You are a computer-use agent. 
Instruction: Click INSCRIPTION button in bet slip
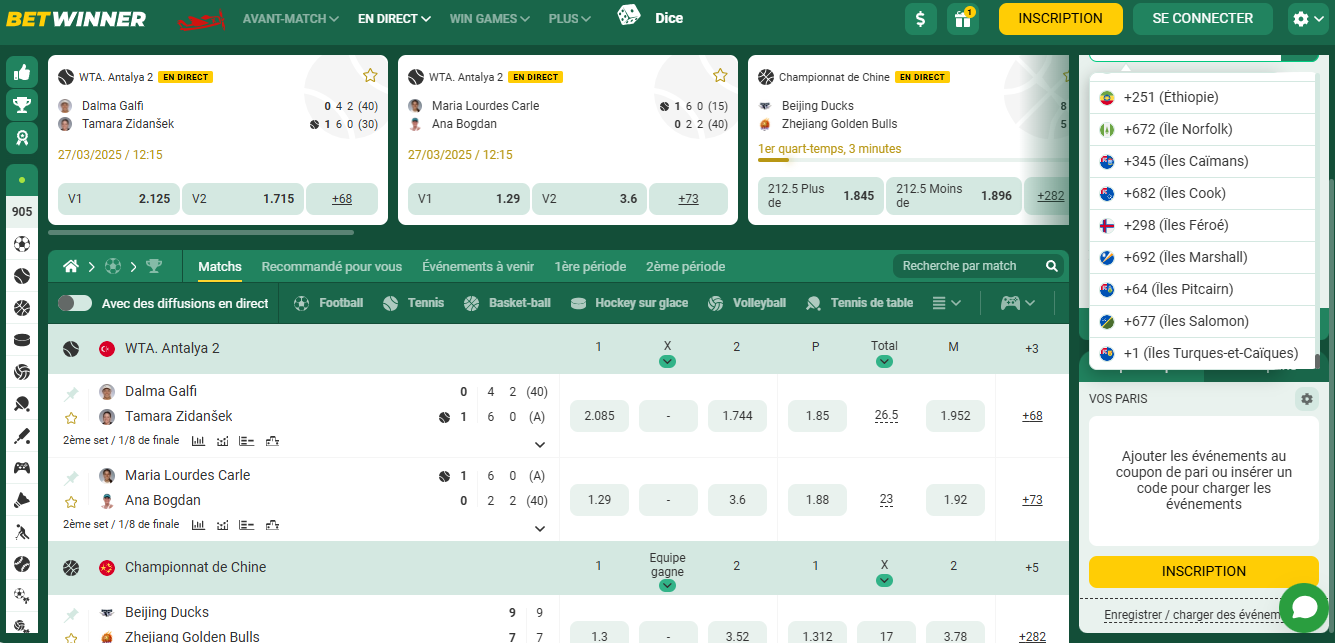click(1204, 572)
